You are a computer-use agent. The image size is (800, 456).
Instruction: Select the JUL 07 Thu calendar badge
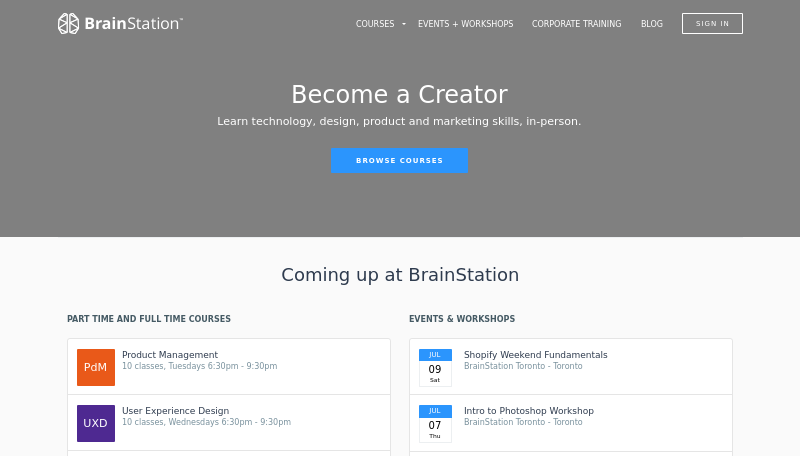435,423
